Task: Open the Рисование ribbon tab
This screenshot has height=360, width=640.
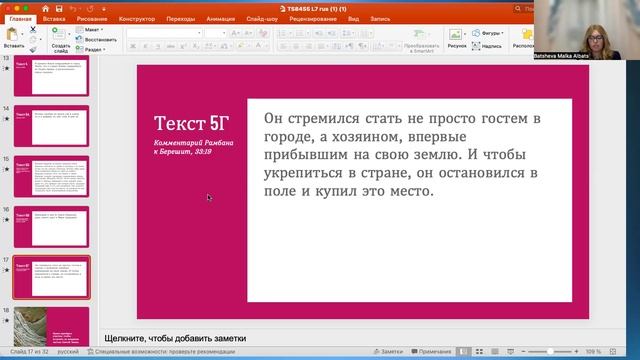Action: coord(92,19)
